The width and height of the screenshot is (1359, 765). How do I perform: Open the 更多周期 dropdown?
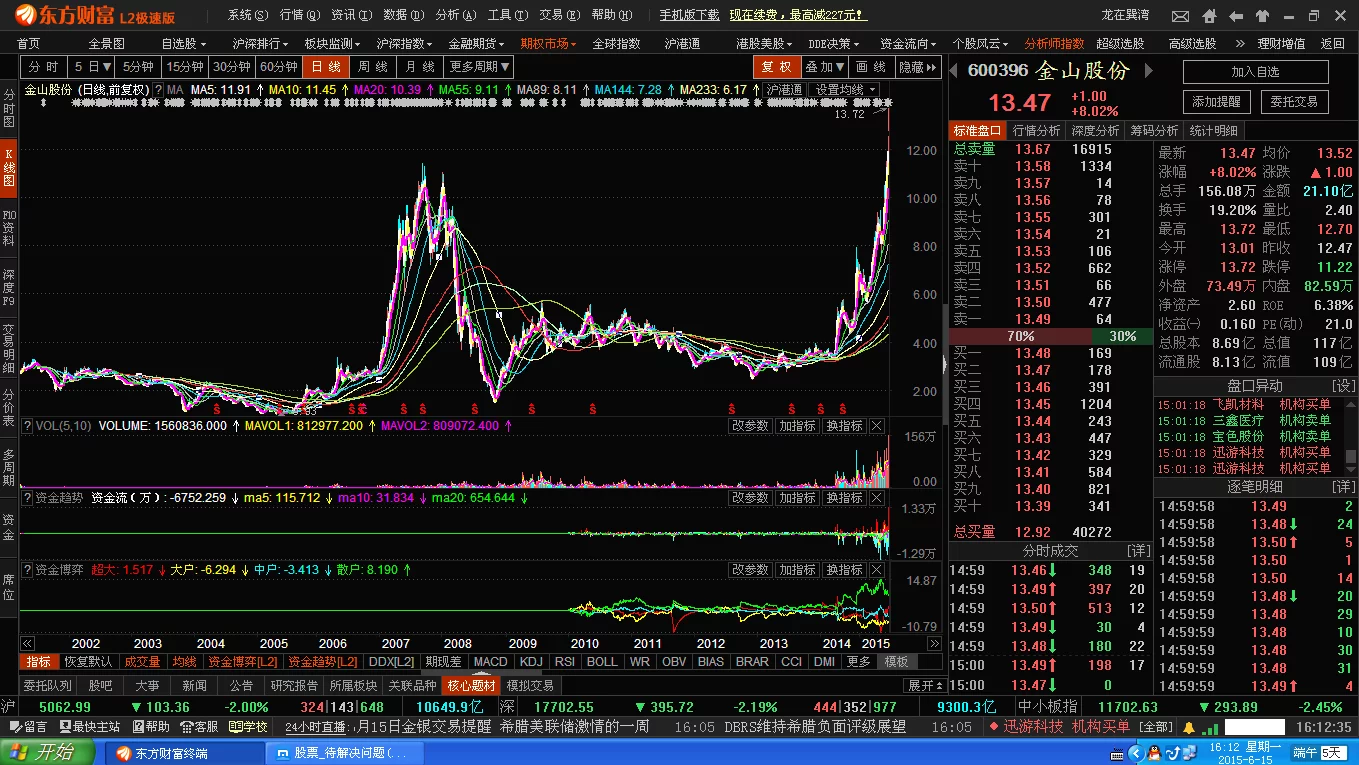click(x=479, y=66)
